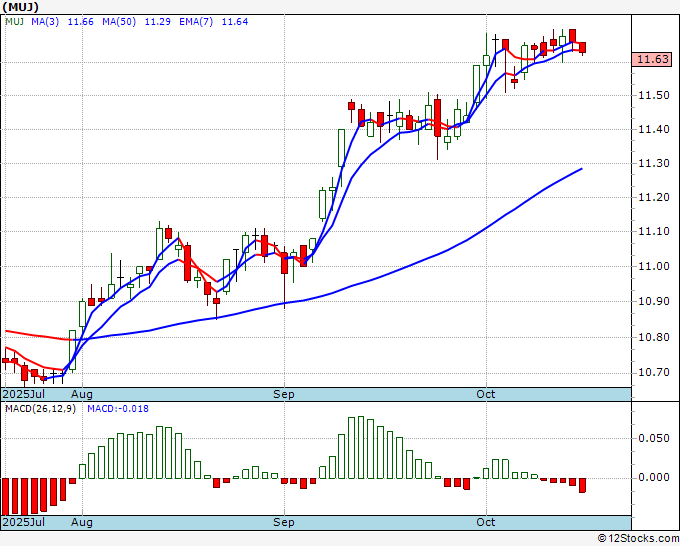This screenshot has height=546, width=680.
Task: Click the 0.050 MACD axis label
Action: pyautogui.click(x=654, y=438)
